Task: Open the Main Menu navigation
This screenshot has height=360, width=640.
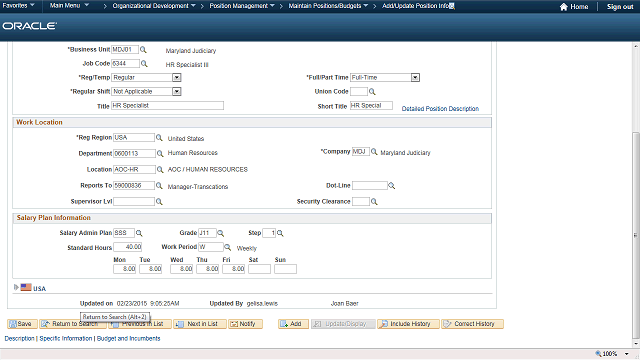Action: (x=69, y=5)
